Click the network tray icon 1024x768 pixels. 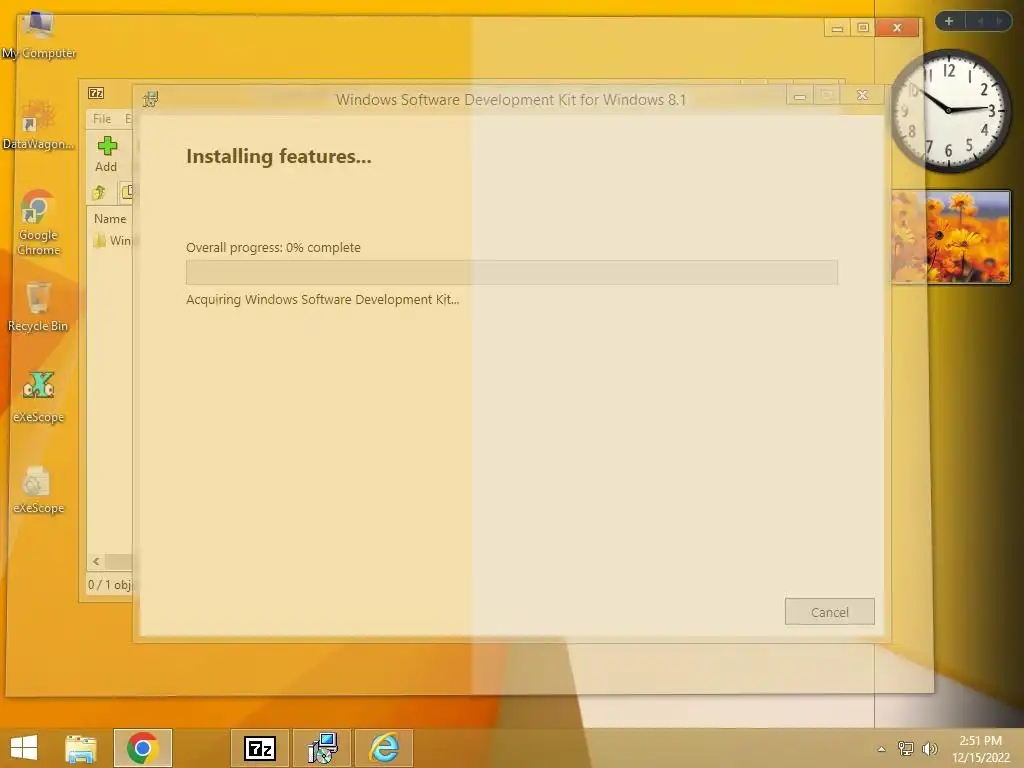point(906,748)
